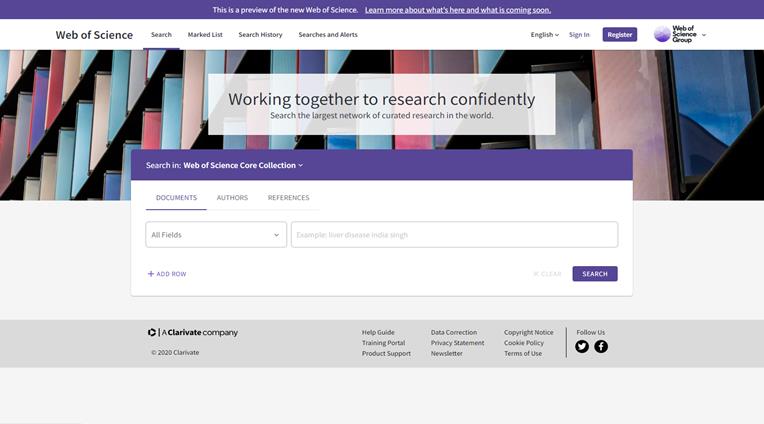764x424 pixels.
Task: Expand Web of Science Core Collection selector
Action: pyautogui.click(x=243, y=165)
